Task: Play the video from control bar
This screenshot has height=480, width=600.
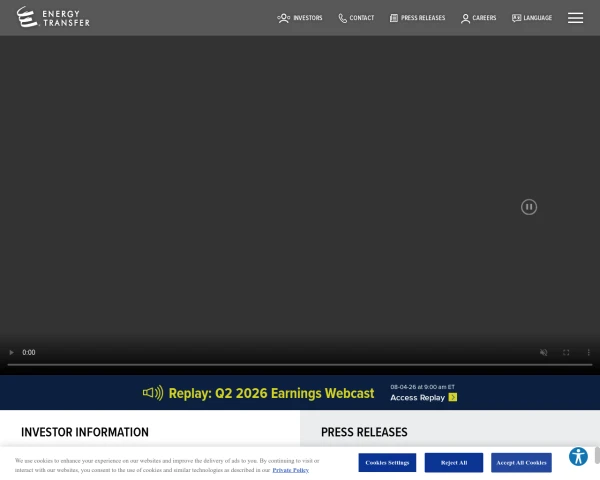Action: pyautogui.click(x=11, y=352)
